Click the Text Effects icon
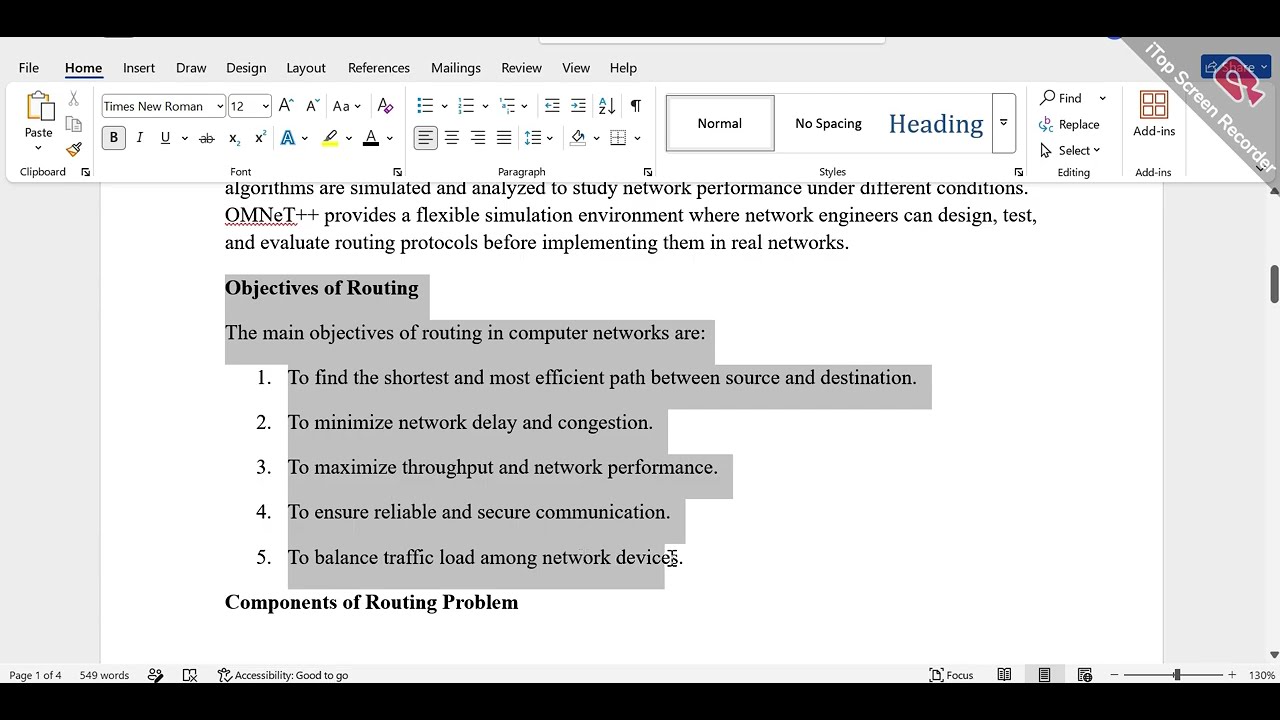 click(x=288, y=138)
